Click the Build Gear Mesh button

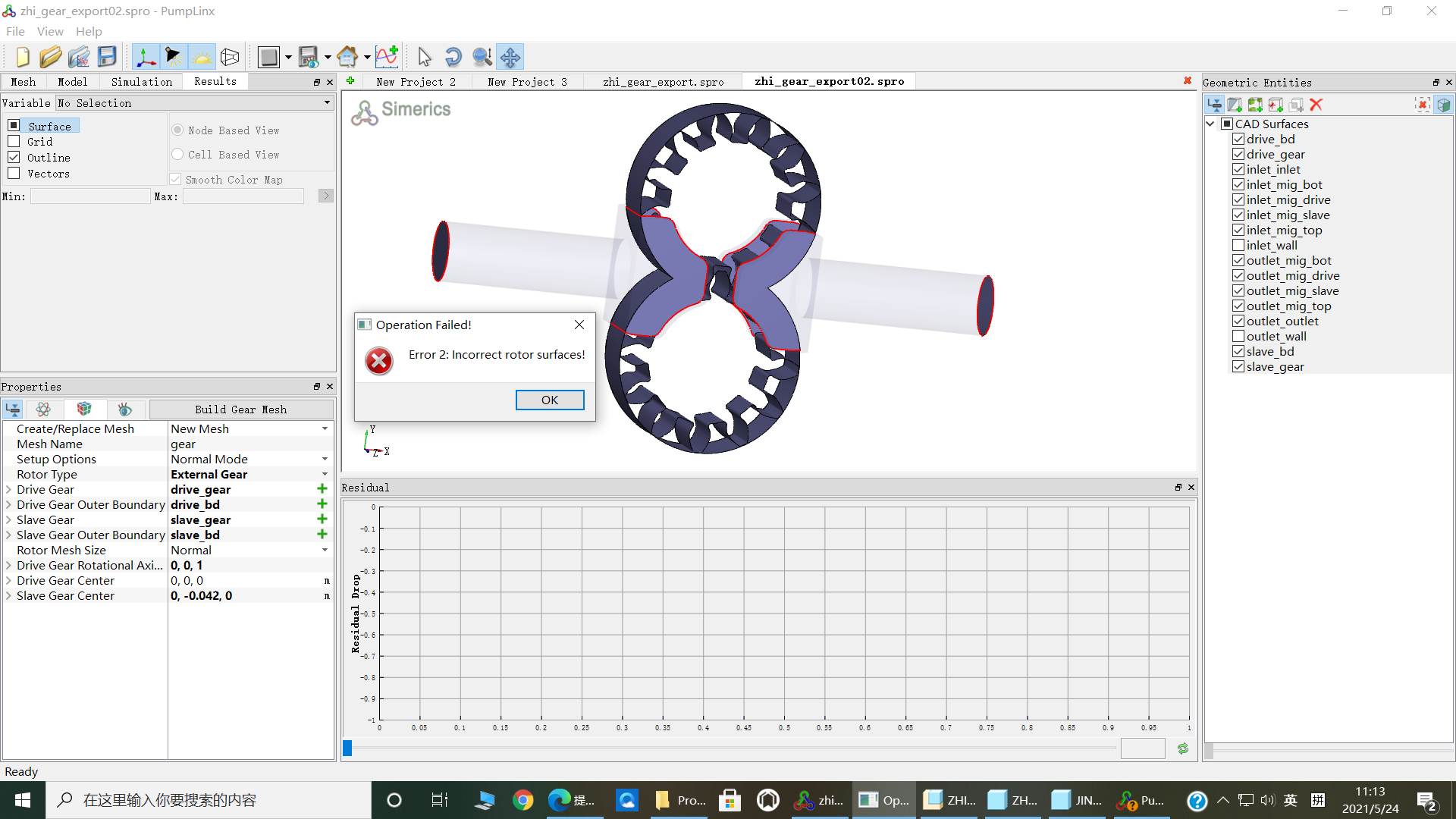click(241, 409)
